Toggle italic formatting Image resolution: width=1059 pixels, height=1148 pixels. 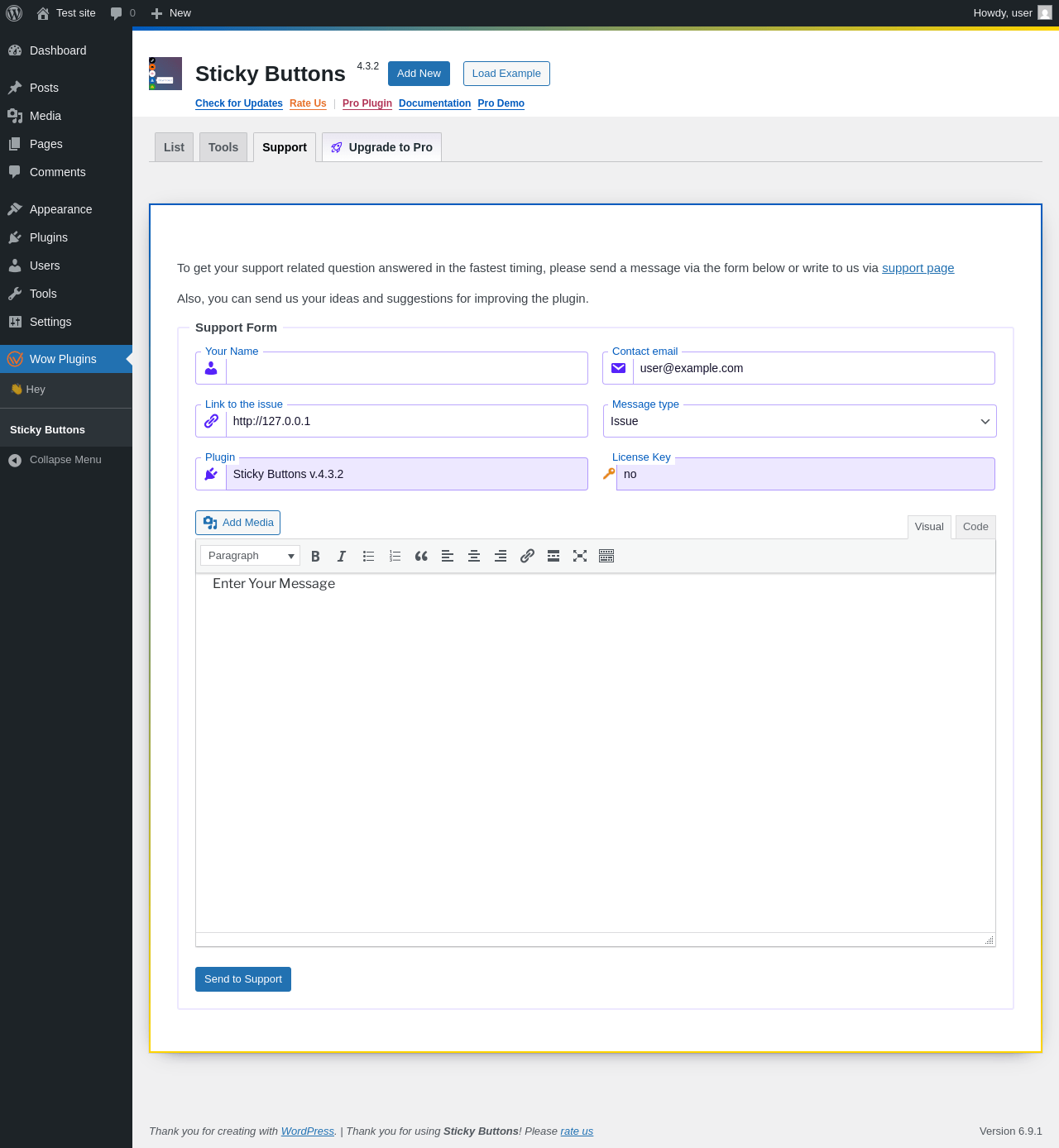[342, 556]
